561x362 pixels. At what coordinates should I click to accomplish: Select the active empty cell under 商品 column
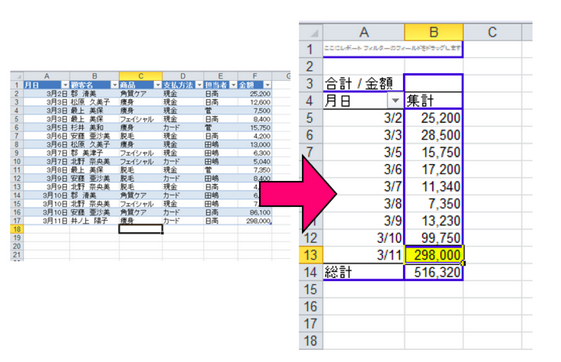(x=141, y=229)
